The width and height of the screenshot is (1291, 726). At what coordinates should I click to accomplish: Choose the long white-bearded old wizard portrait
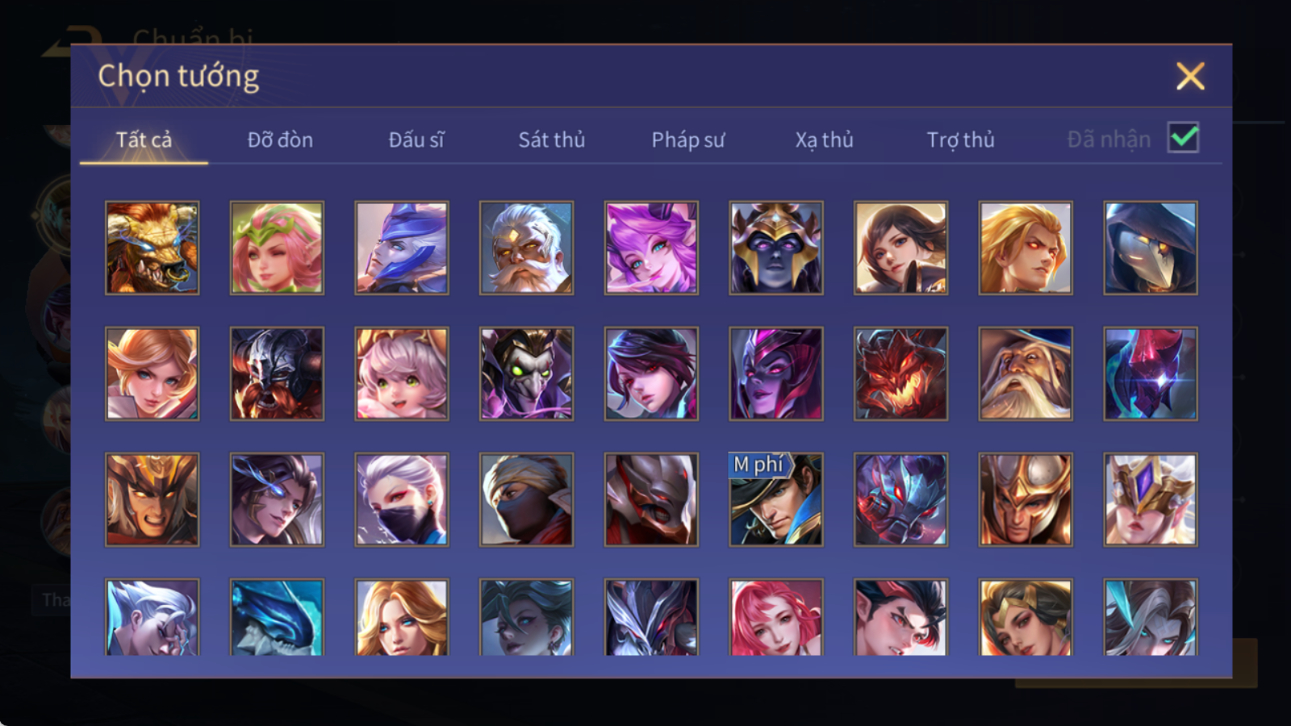tap(1025, 374)
